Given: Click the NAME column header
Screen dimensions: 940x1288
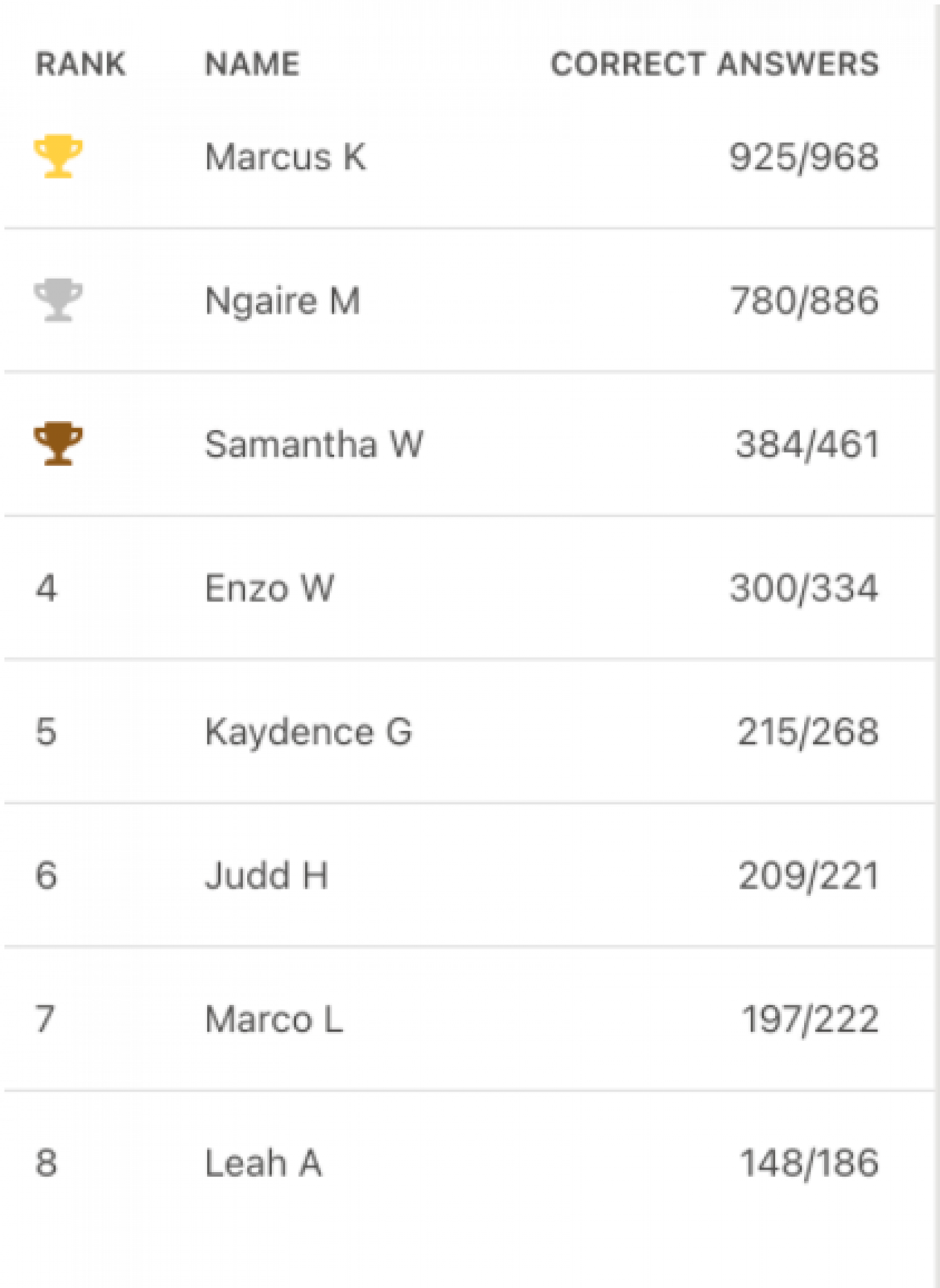Looking at the screenshot, I should point(252,64).
